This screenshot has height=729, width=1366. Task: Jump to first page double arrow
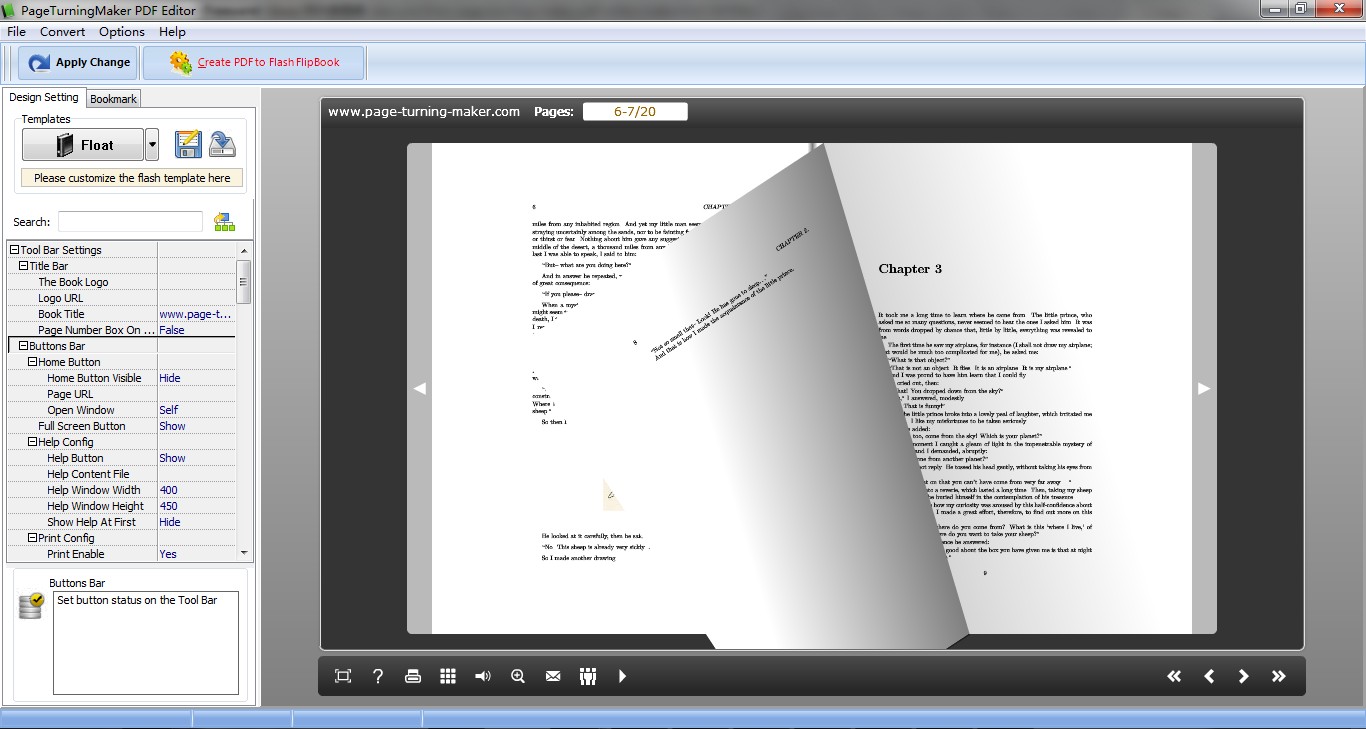click(1174, 676)
